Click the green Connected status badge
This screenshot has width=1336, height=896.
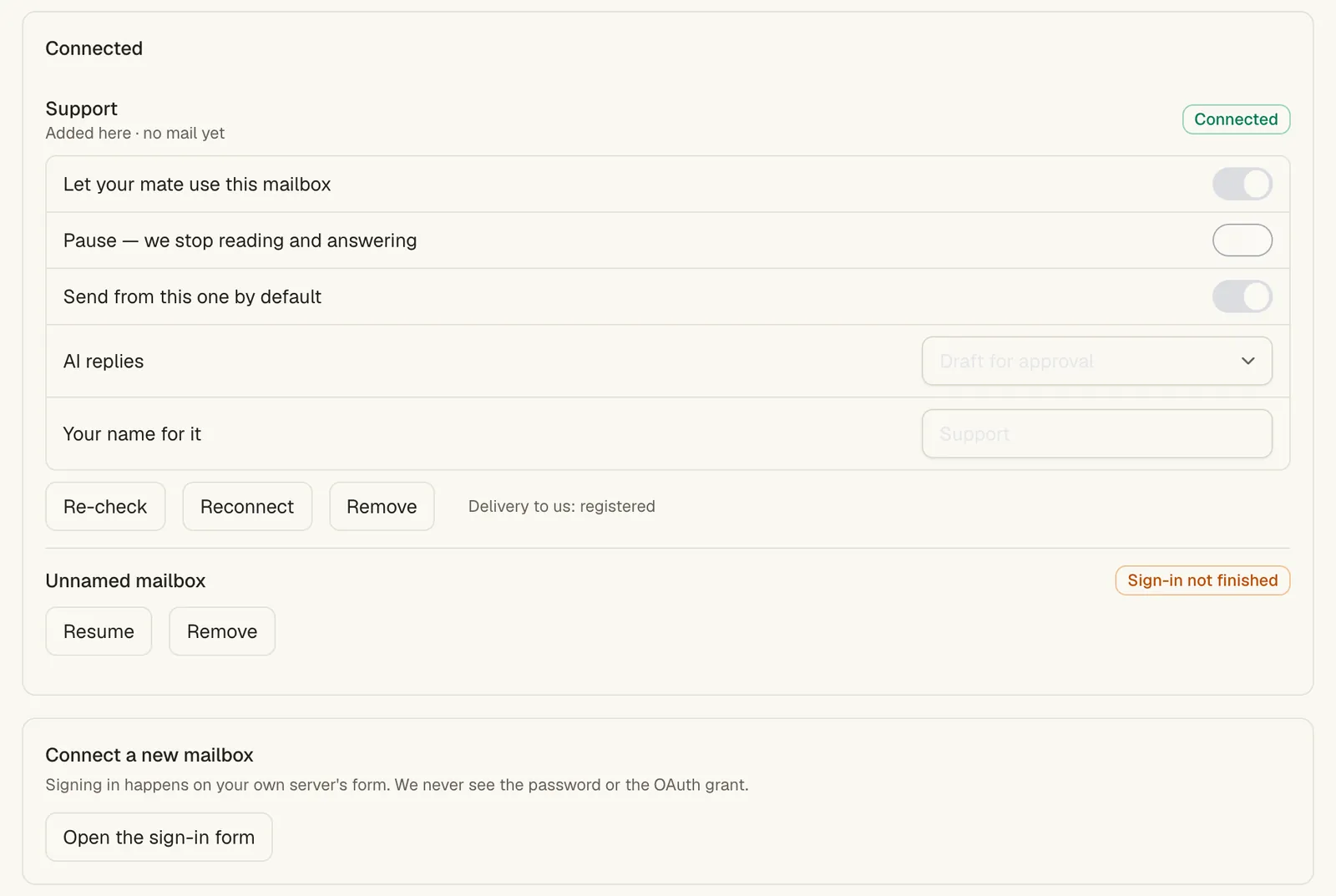pyautogui.click(x=1236, y=119)
